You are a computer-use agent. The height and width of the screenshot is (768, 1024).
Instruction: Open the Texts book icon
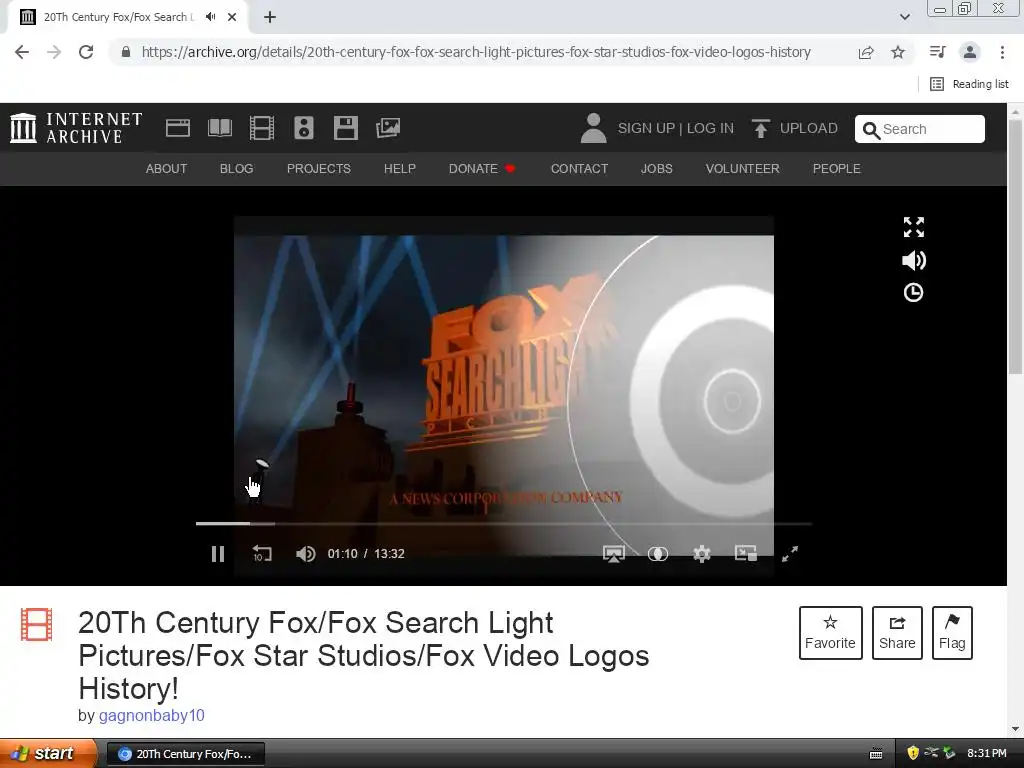219,128
